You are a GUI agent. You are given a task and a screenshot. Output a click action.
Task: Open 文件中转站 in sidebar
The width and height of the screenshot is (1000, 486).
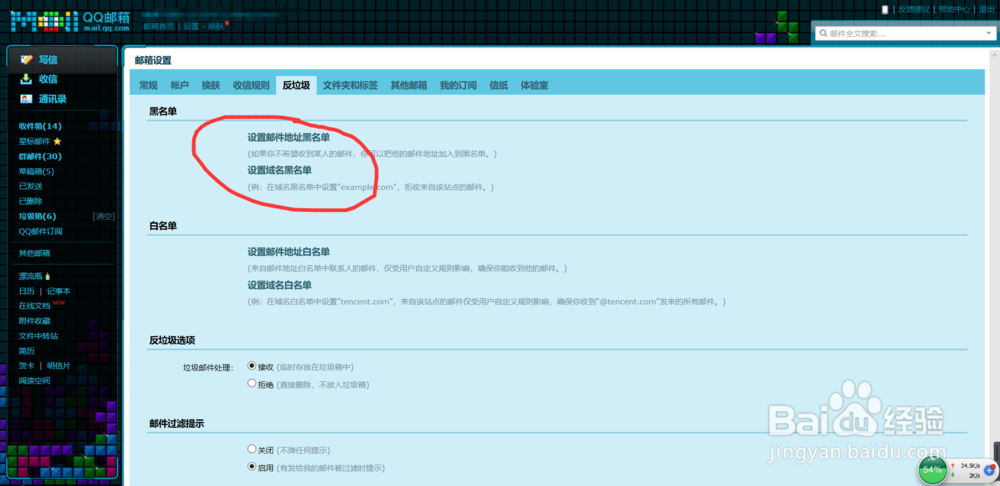click(x=38, y=335)
